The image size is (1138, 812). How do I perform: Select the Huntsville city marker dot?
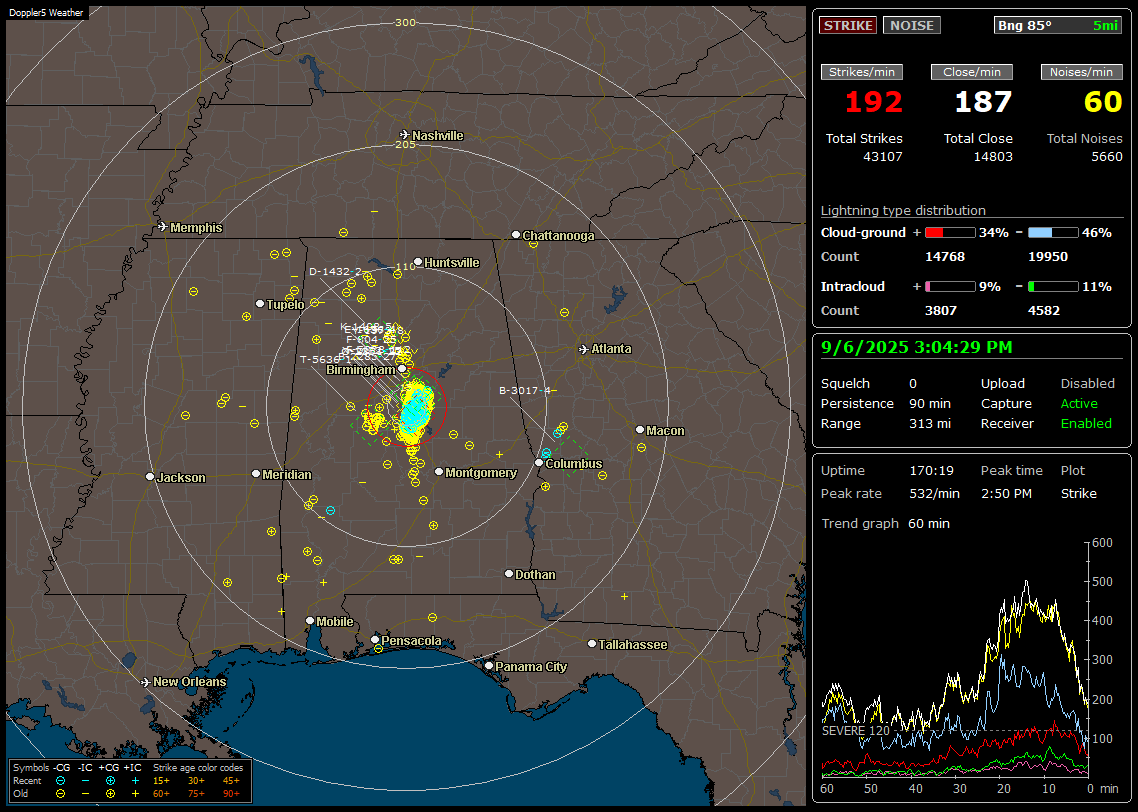pos(418,262)
